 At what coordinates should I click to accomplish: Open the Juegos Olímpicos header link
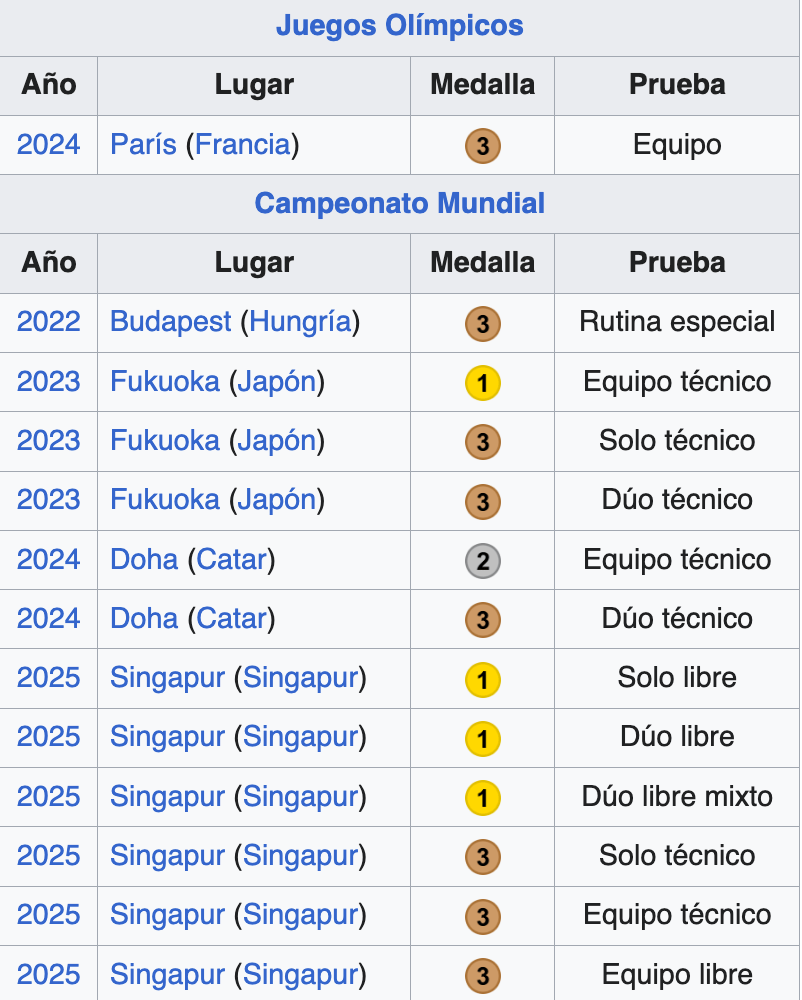coord(400,25)
